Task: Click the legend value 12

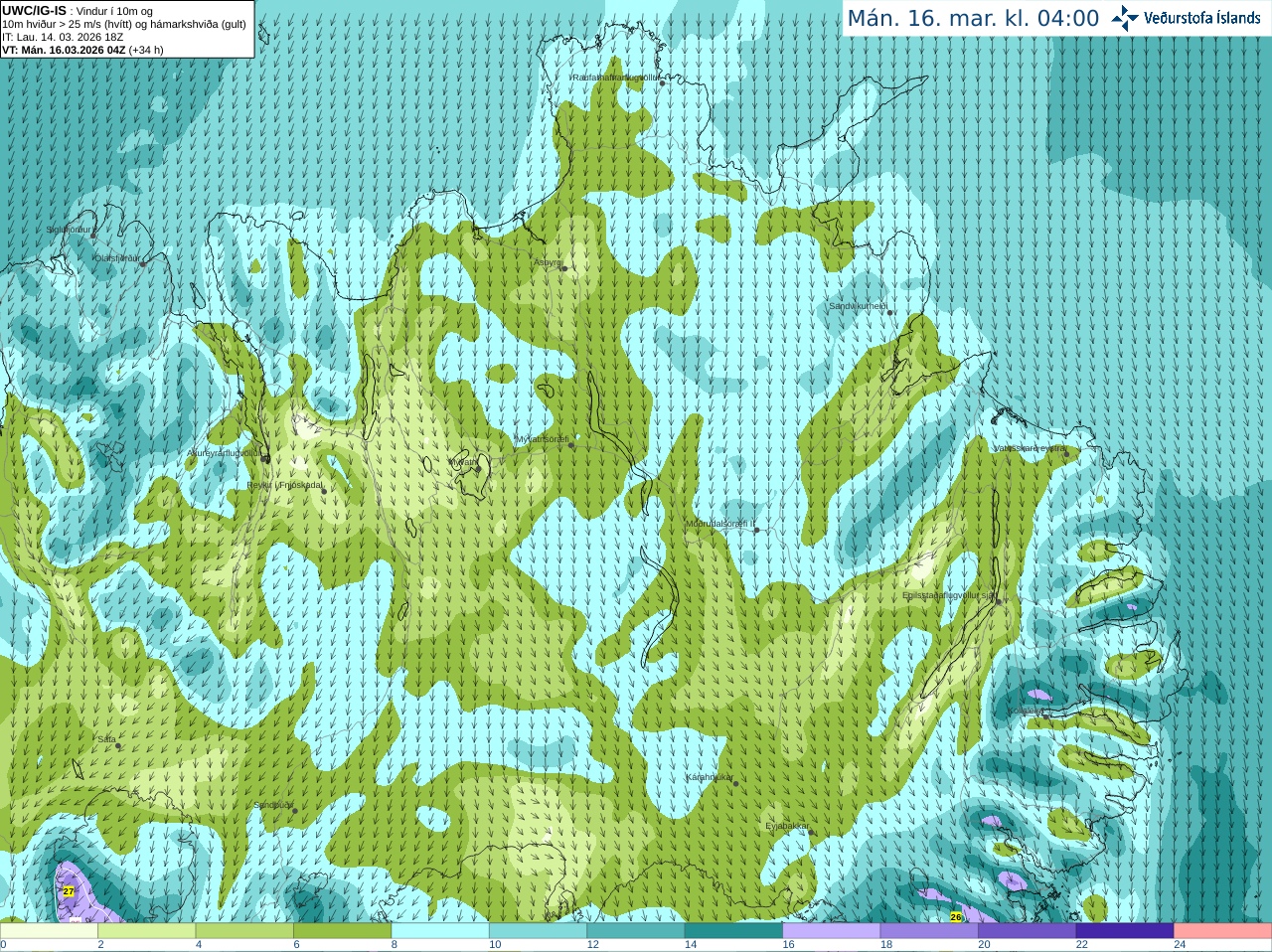Action: (592, 945)
